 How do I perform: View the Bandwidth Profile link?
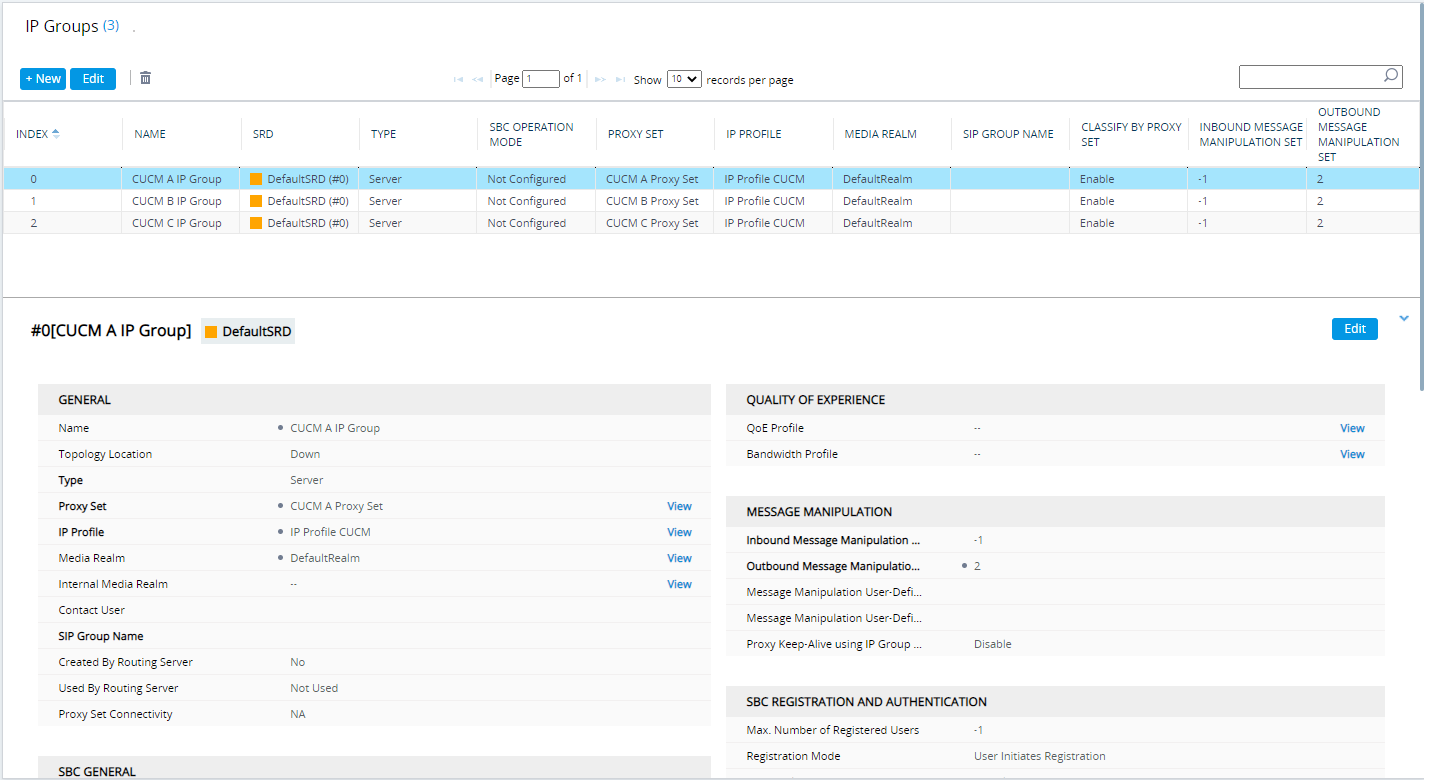1352,454
